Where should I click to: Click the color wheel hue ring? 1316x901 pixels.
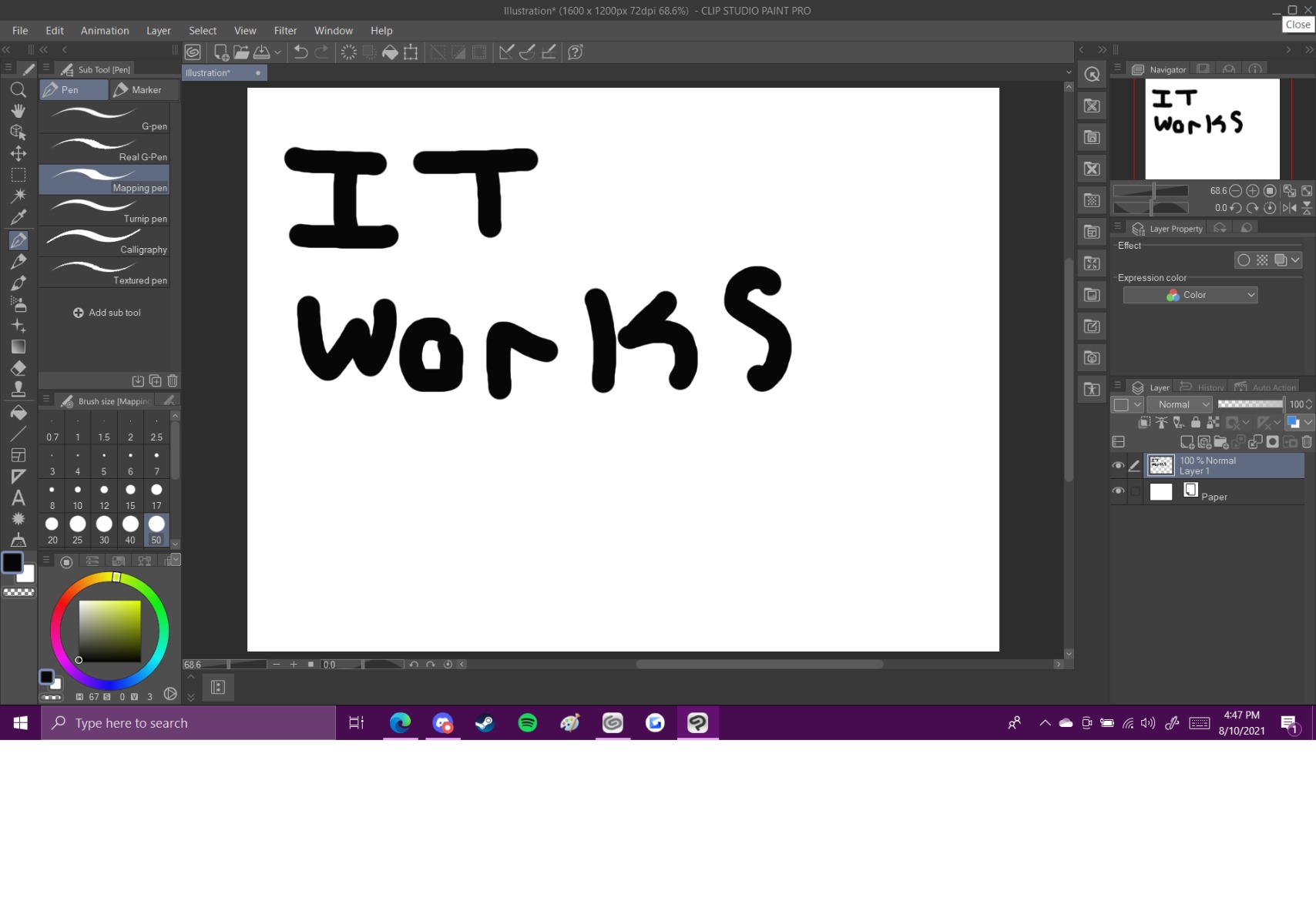[x=109, y=578]
